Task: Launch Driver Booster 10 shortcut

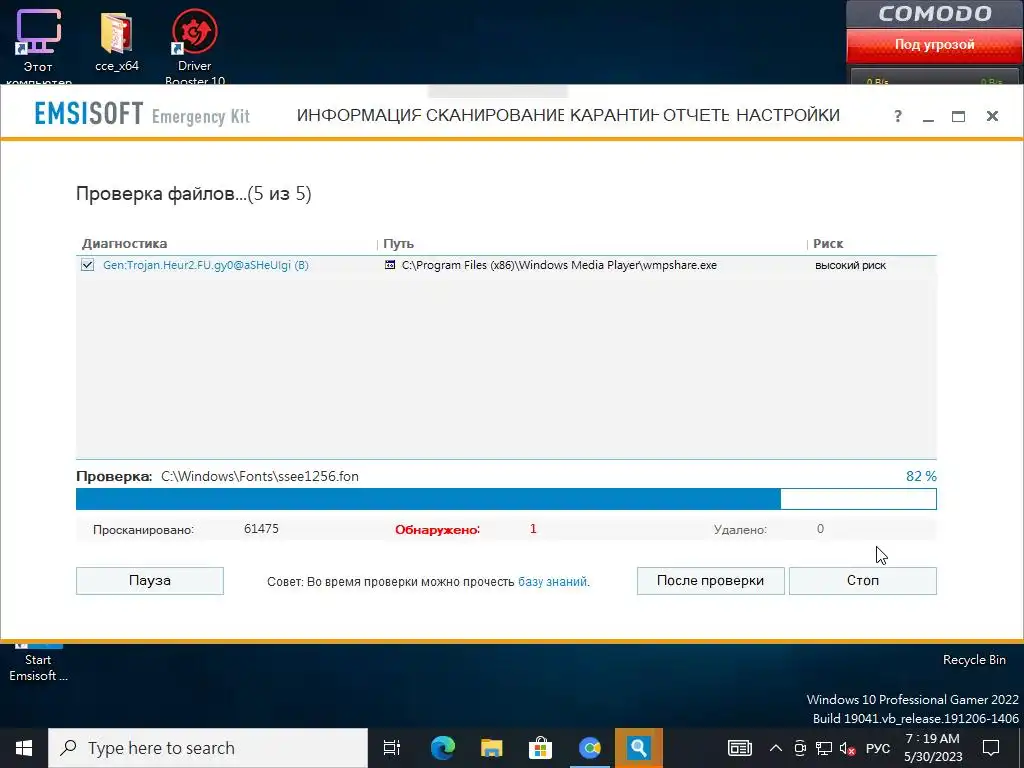Action: [x=195, y=47]
